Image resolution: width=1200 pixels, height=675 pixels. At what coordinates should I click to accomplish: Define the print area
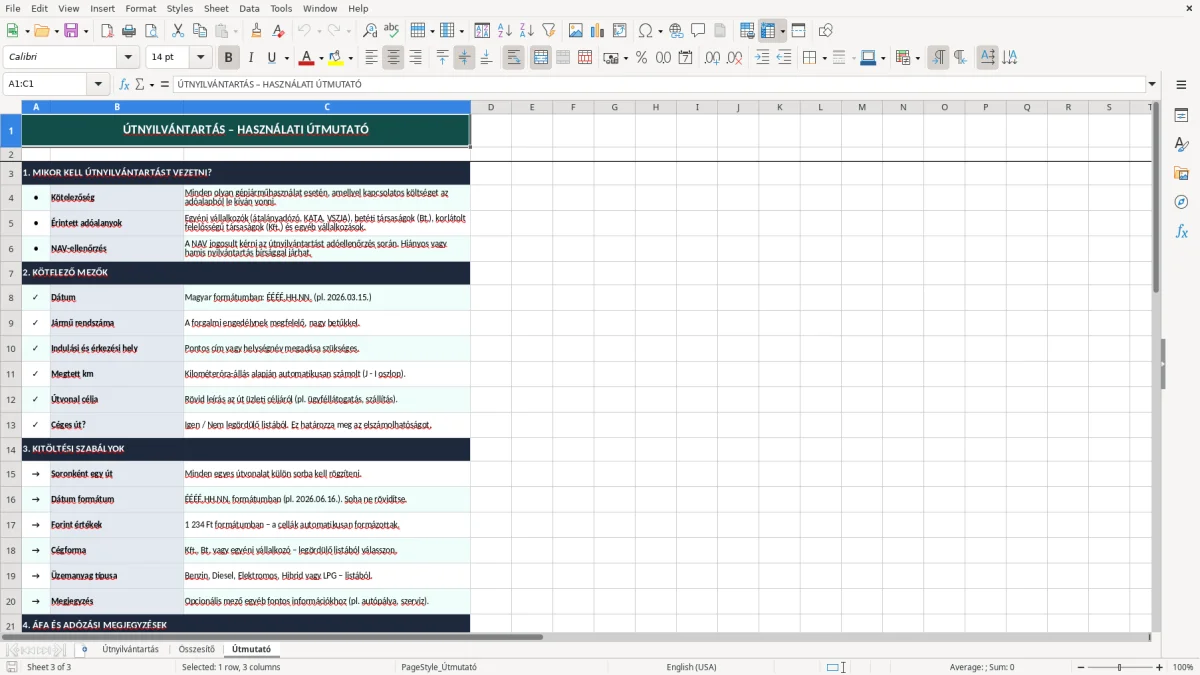pos(747,31)
